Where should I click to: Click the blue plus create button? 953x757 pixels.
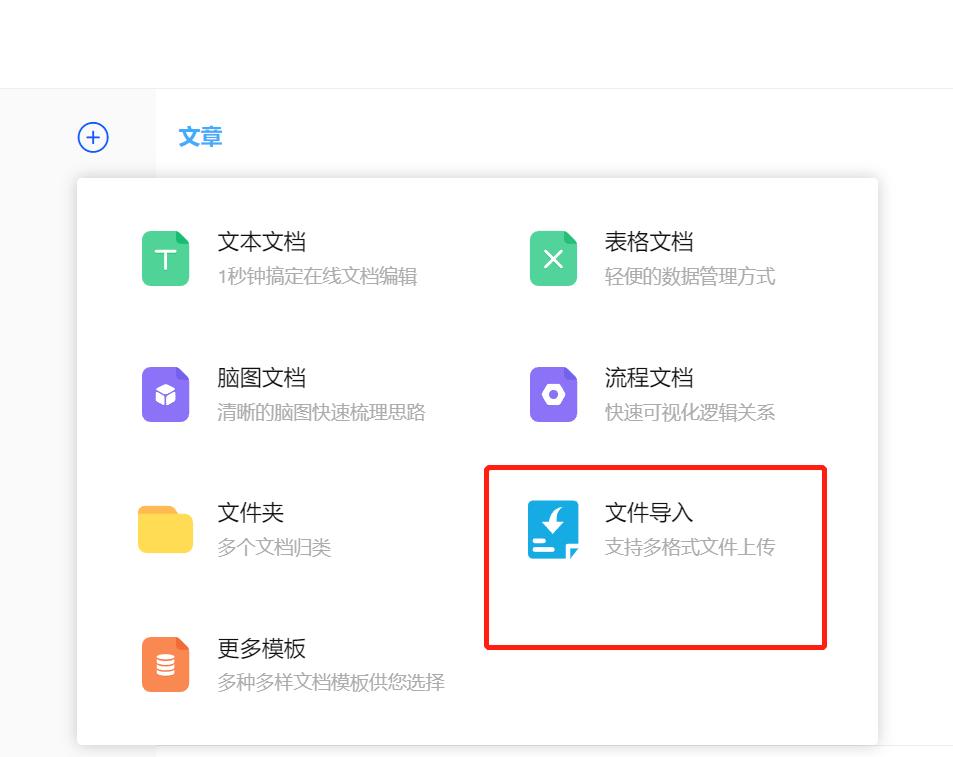[x=93, y=137]
